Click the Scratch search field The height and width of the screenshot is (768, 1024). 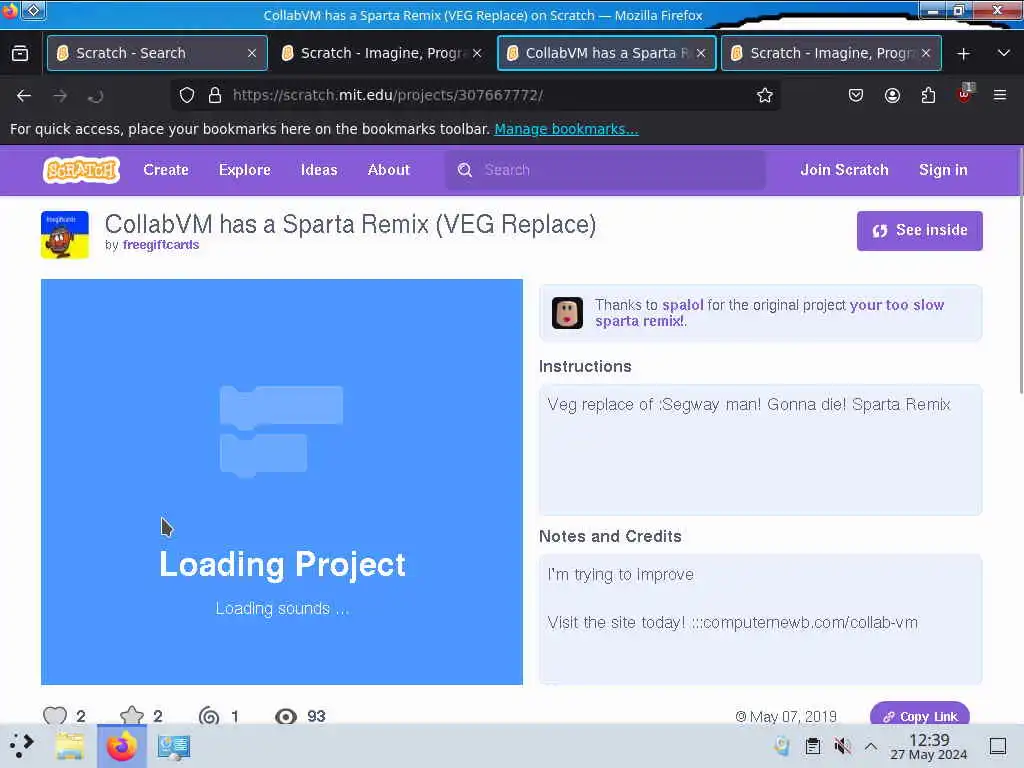[x=605, y=170]
